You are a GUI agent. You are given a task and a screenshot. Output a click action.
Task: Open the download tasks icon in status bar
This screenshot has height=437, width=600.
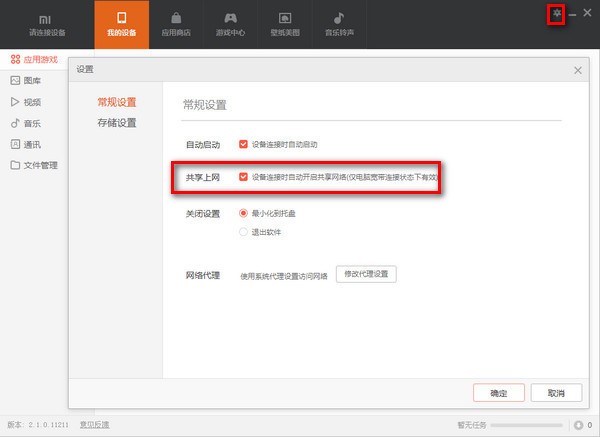tap(577, 425)
